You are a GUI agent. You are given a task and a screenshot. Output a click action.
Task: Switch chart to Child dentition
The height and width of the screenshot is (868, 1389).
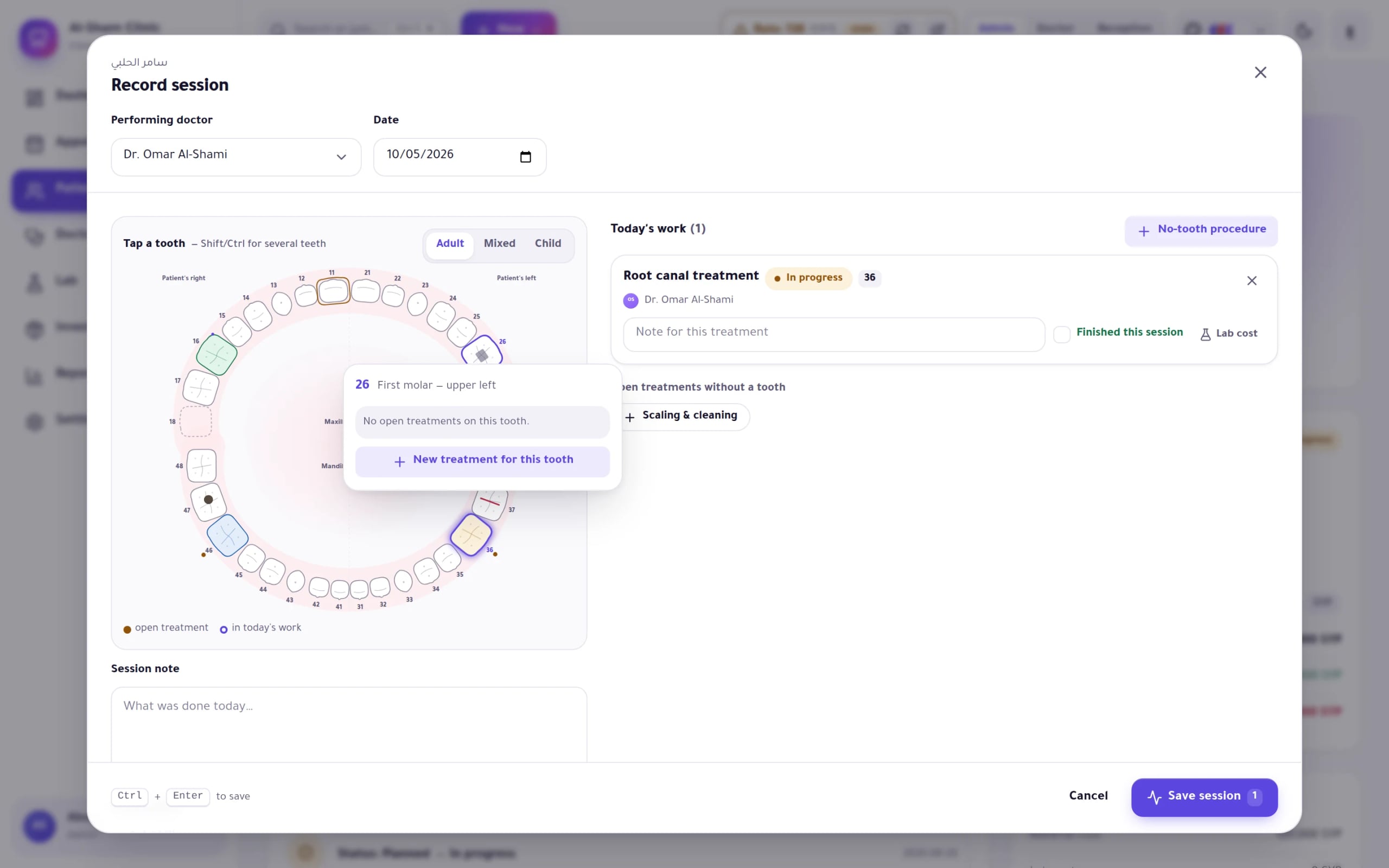point(547,244)
